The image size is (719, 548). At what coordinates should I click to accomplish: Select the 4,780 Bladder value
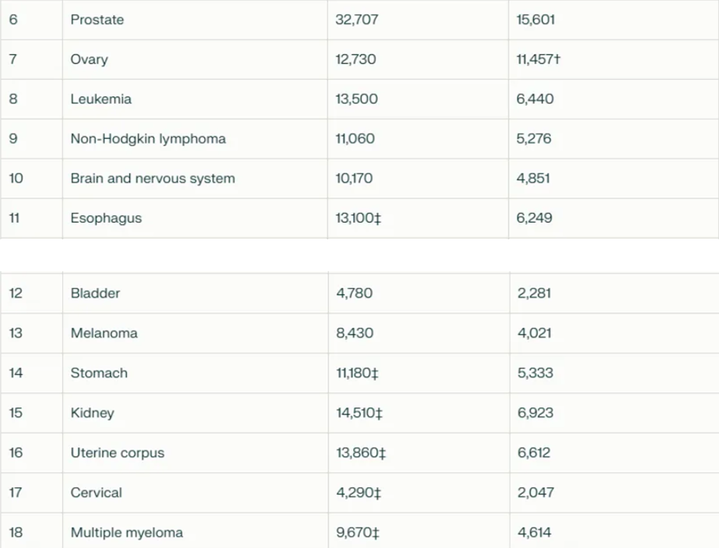[x=354, y=293]
